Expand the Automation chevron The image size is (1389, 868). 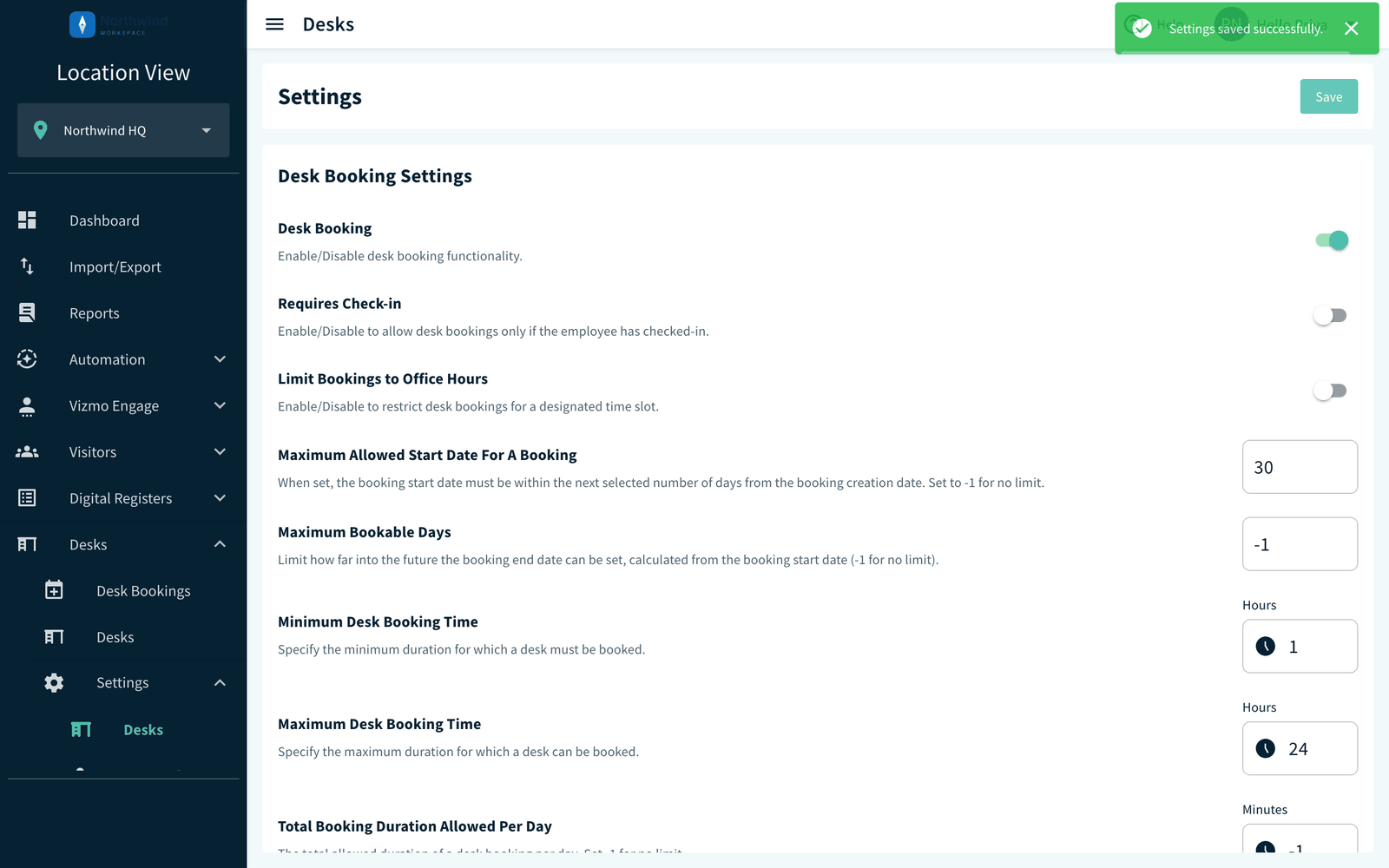click(220, 359)
